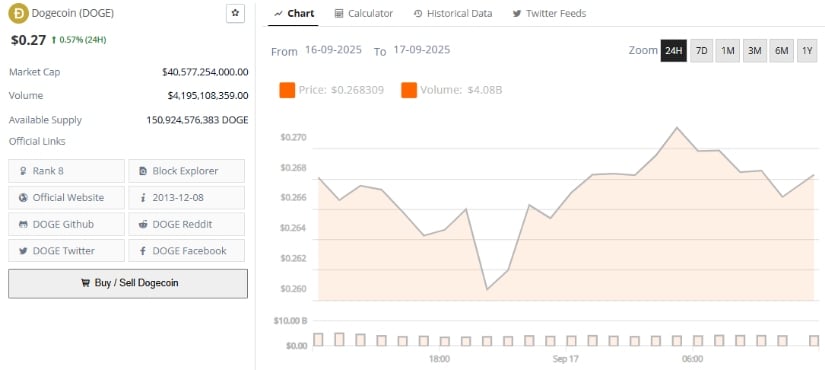The image size is (825, 370).
Task: Open the DOGE Twitter link
Action: coord(66,251)
